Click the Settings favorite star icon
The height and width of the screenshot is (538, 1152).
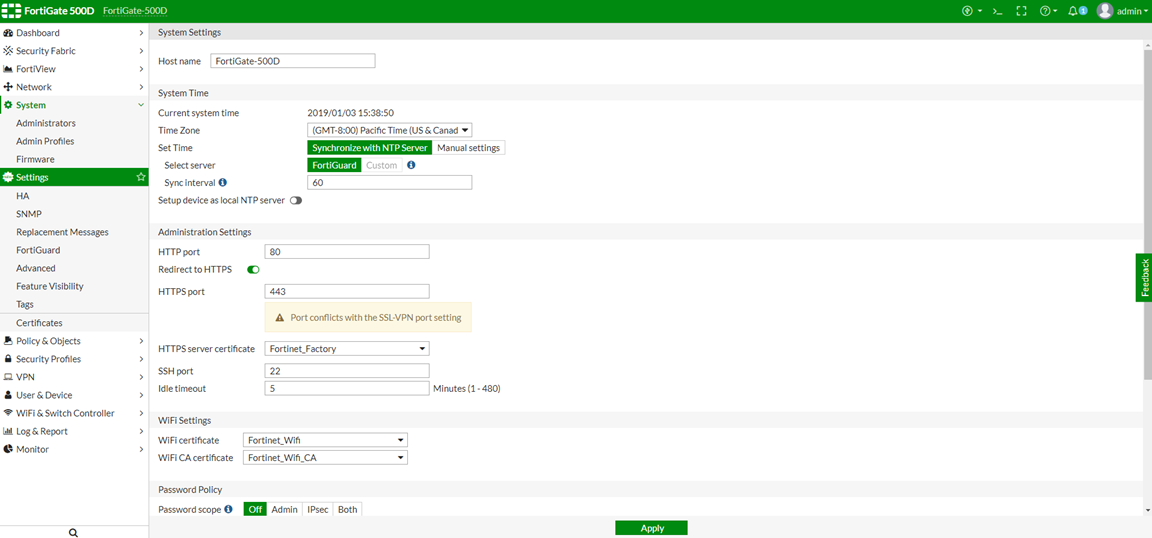pyautogui.click(x=141, y=177)
